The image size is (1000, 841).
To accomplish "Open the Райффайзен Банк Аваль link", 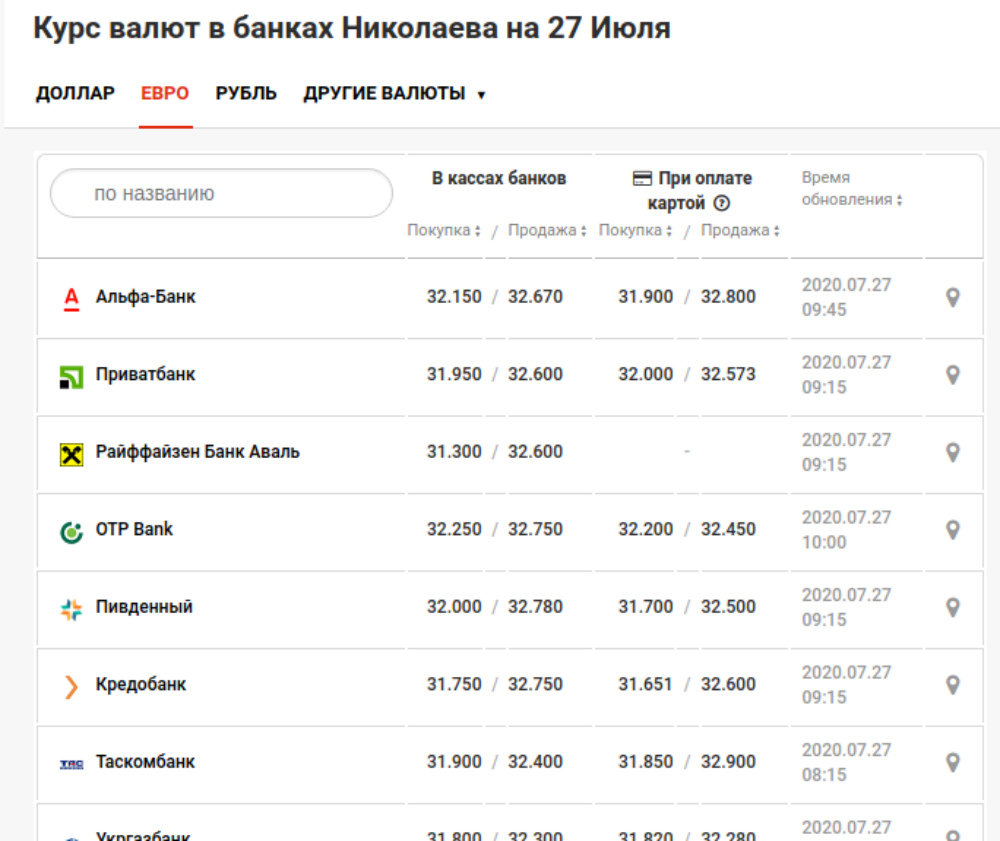I will pyautogui.click(x=197, y=452).
